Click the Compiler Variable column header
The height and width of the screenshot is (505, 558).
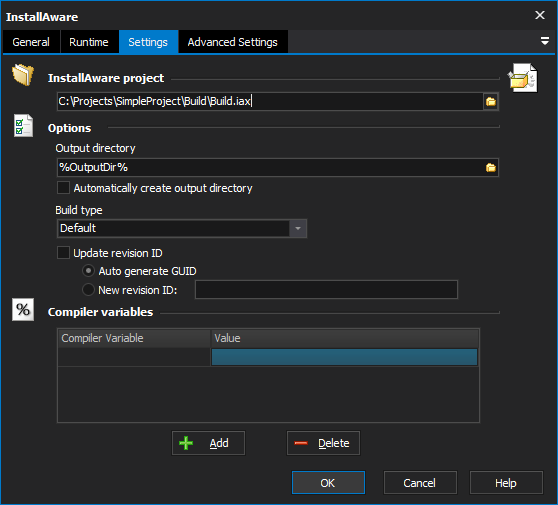[x=134, y=338]
